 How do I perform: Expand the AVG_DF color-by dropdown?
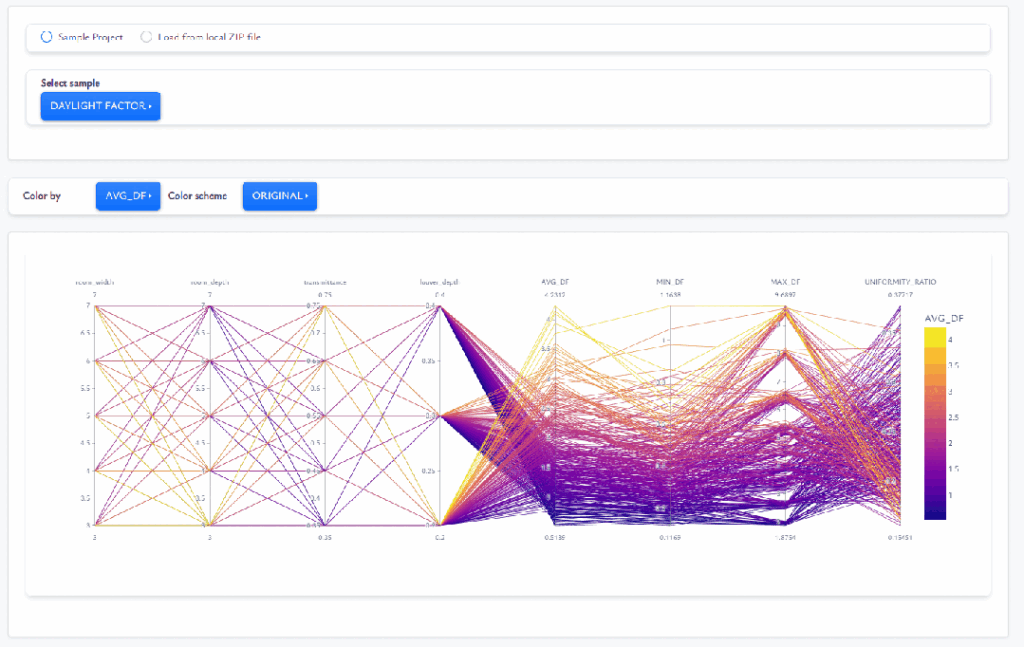127,196
